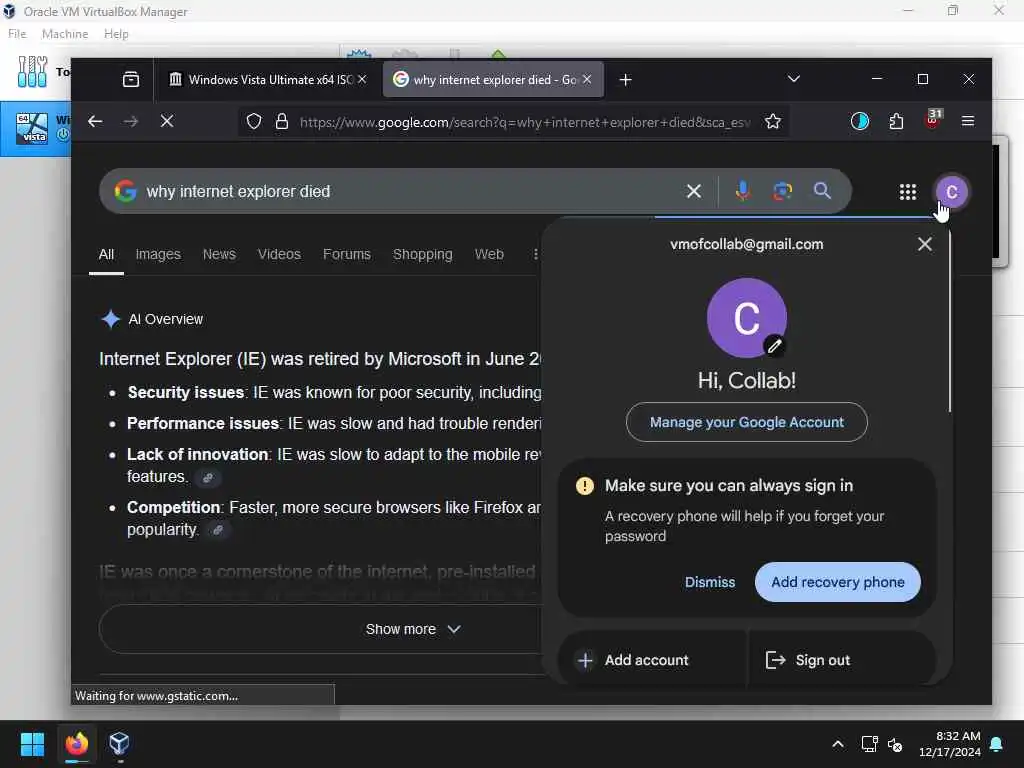This screenshot has width=1024, height=768.
Task: Switch to Shopping results tab
Action: 423,255
